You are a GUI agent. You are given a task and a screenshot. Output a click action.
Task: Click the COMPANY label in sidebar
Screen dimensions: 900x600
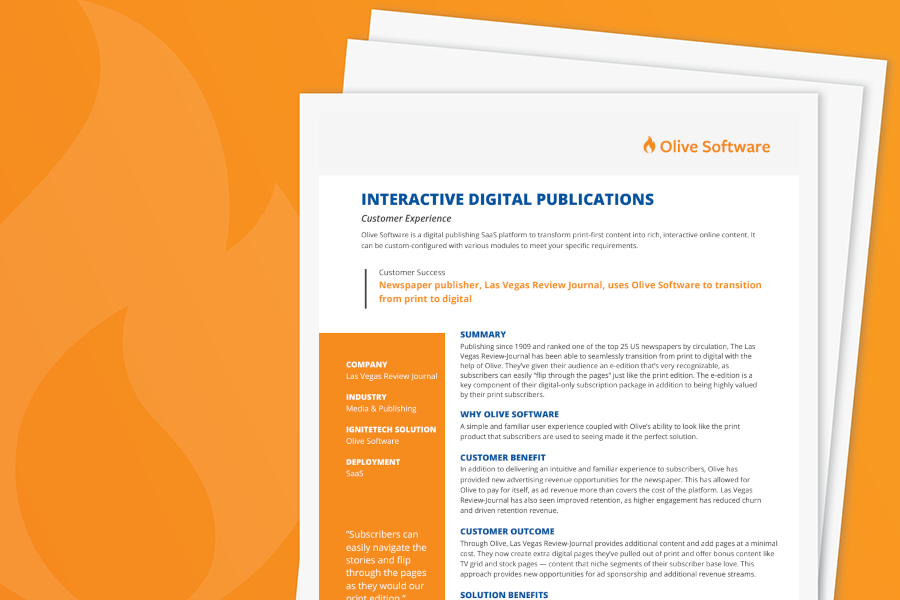[366, 365]
